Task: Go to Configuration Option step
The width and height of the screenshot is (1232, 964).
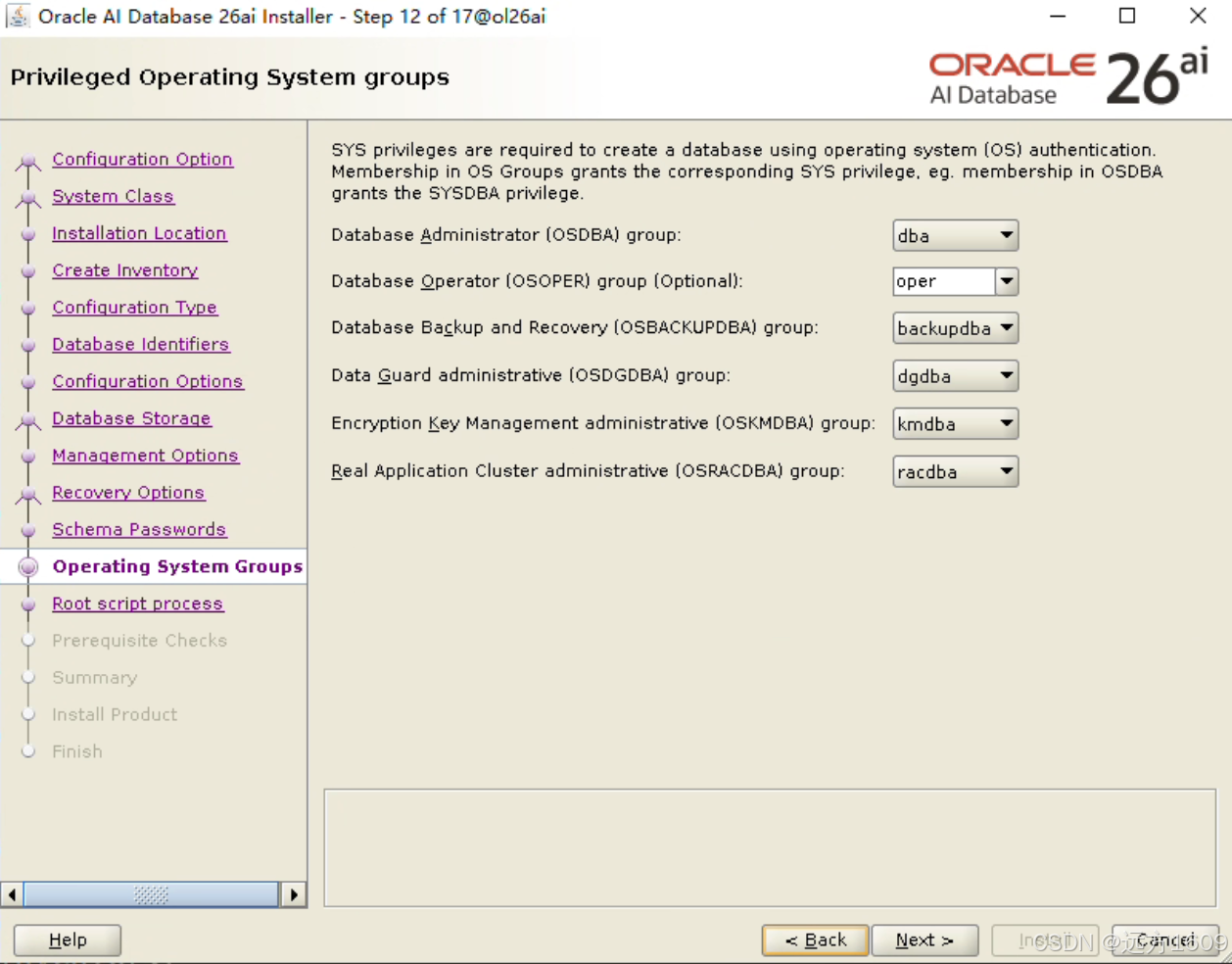Action: tap(142, 159)
